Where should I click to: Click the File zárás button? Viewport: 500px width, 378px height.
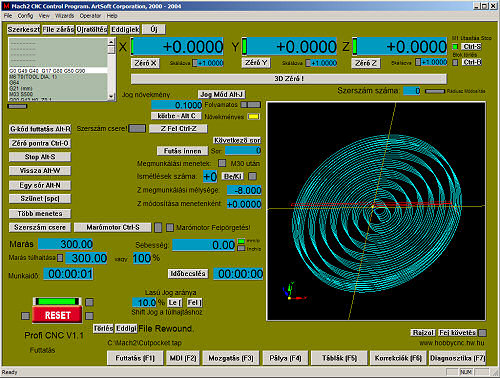tap(58, 29)
